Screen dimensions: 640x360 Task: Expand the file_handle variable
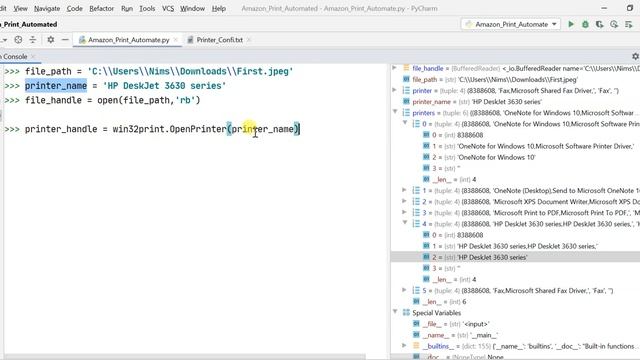(x=395, y=68)
